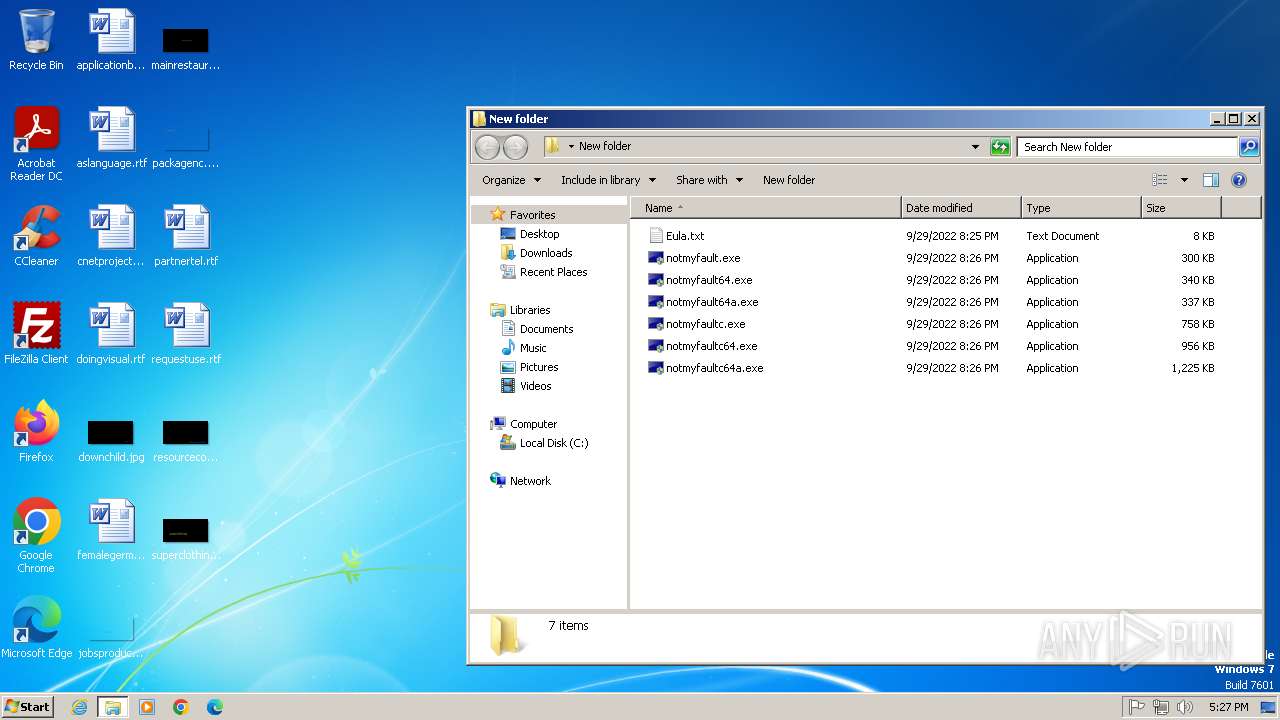Click the search magnifier button
The image size is (1280, 720).
point(1249,147)
